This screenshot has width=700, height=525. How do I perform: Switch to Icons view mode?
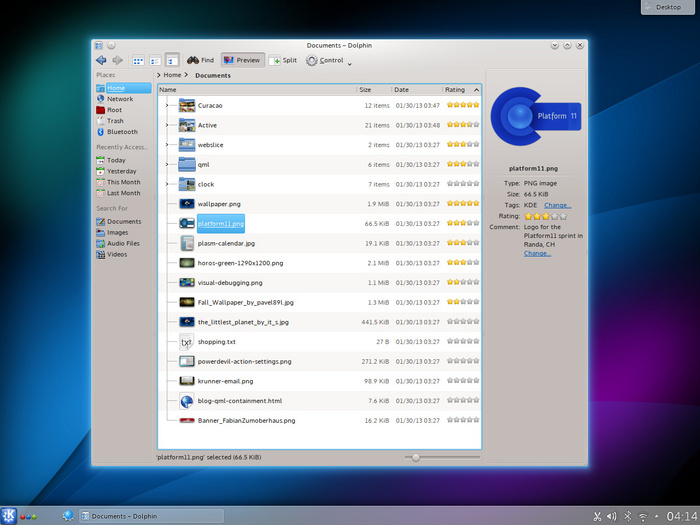139,60
